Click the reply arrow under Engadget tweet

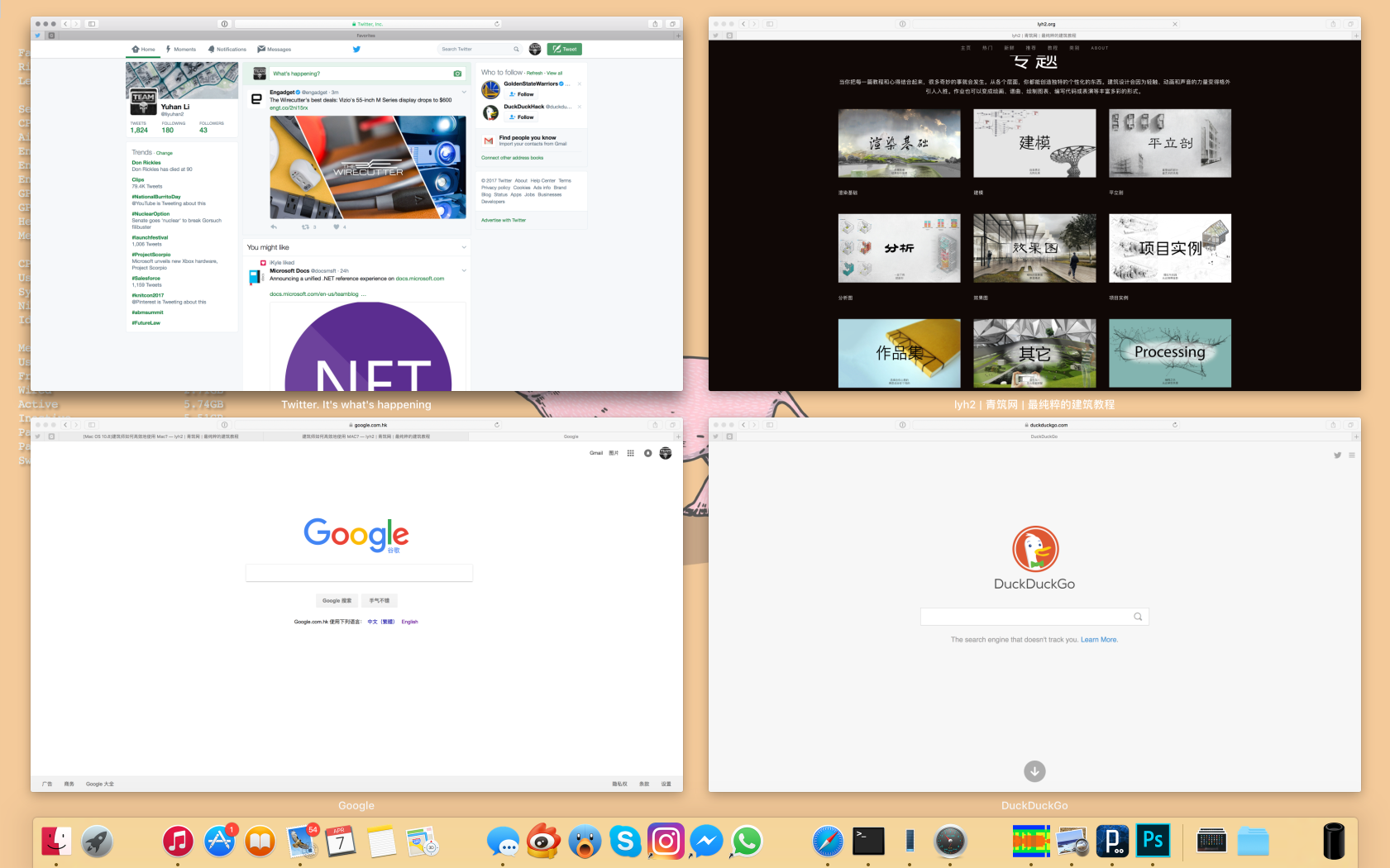point(274,227)
